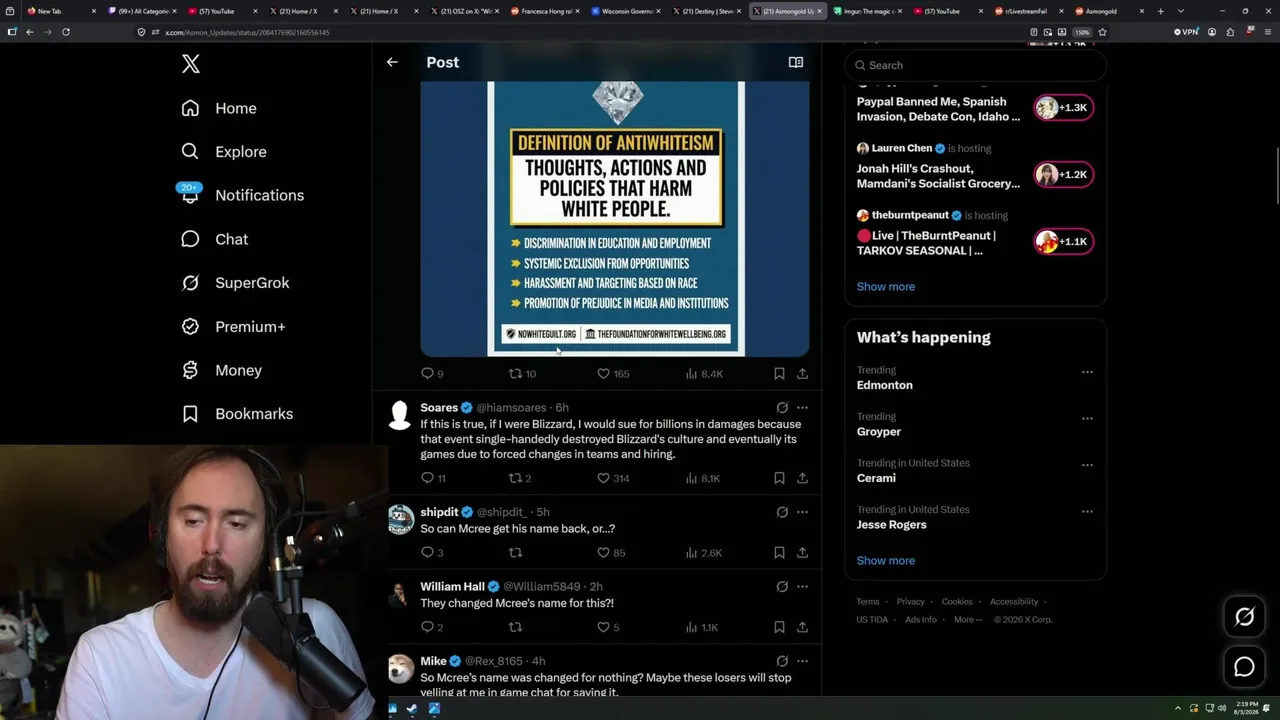Open Money in the X sidebar
1280x720 pixels.
(x=222, y=370)
